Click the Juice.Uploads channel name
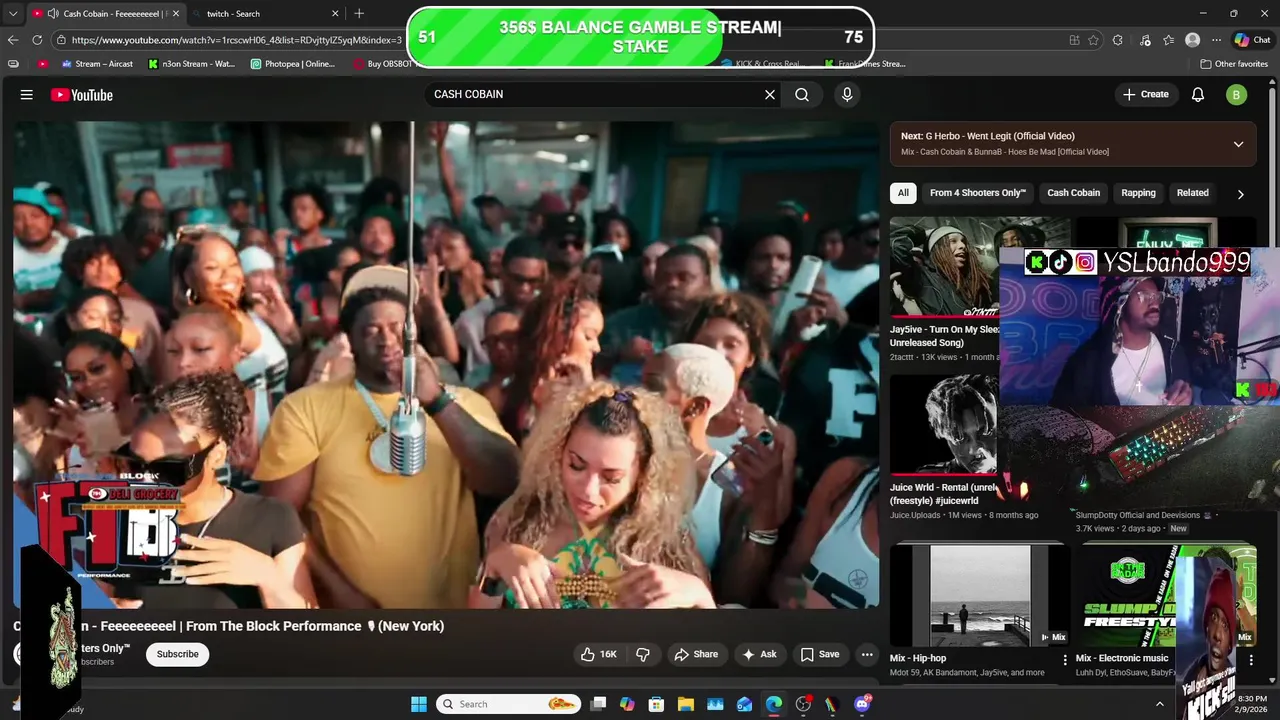 click(x=914, y=515)
